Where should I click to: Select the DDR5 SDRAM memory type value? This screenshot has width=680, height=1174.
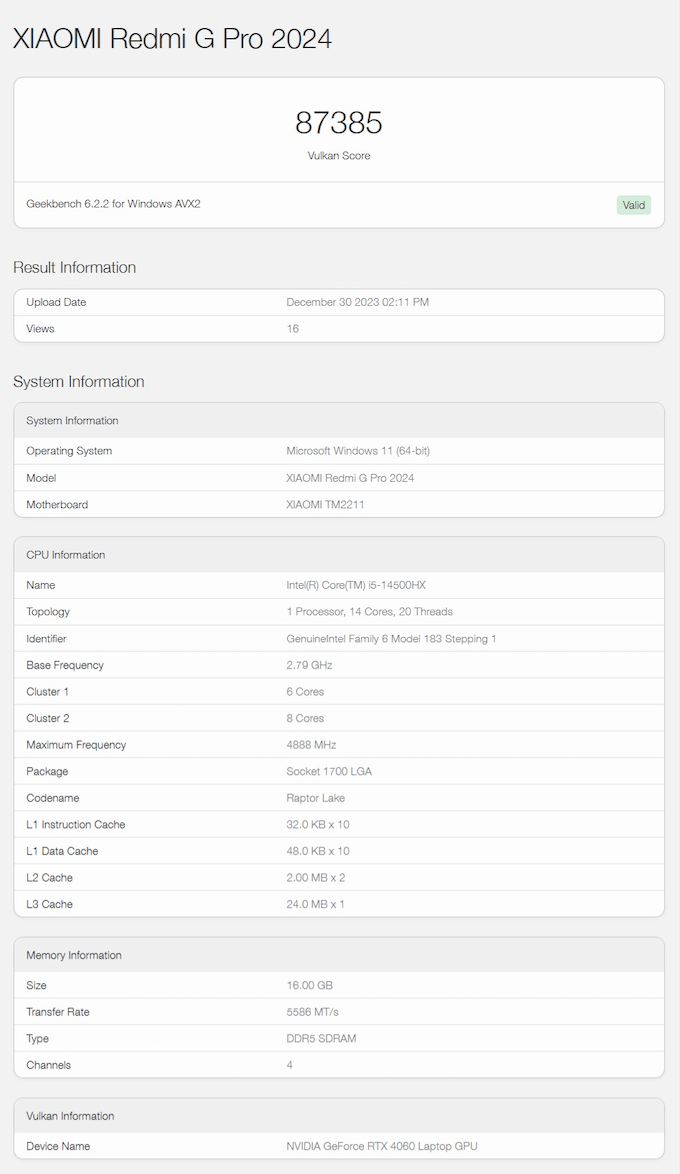(321, 1039)
